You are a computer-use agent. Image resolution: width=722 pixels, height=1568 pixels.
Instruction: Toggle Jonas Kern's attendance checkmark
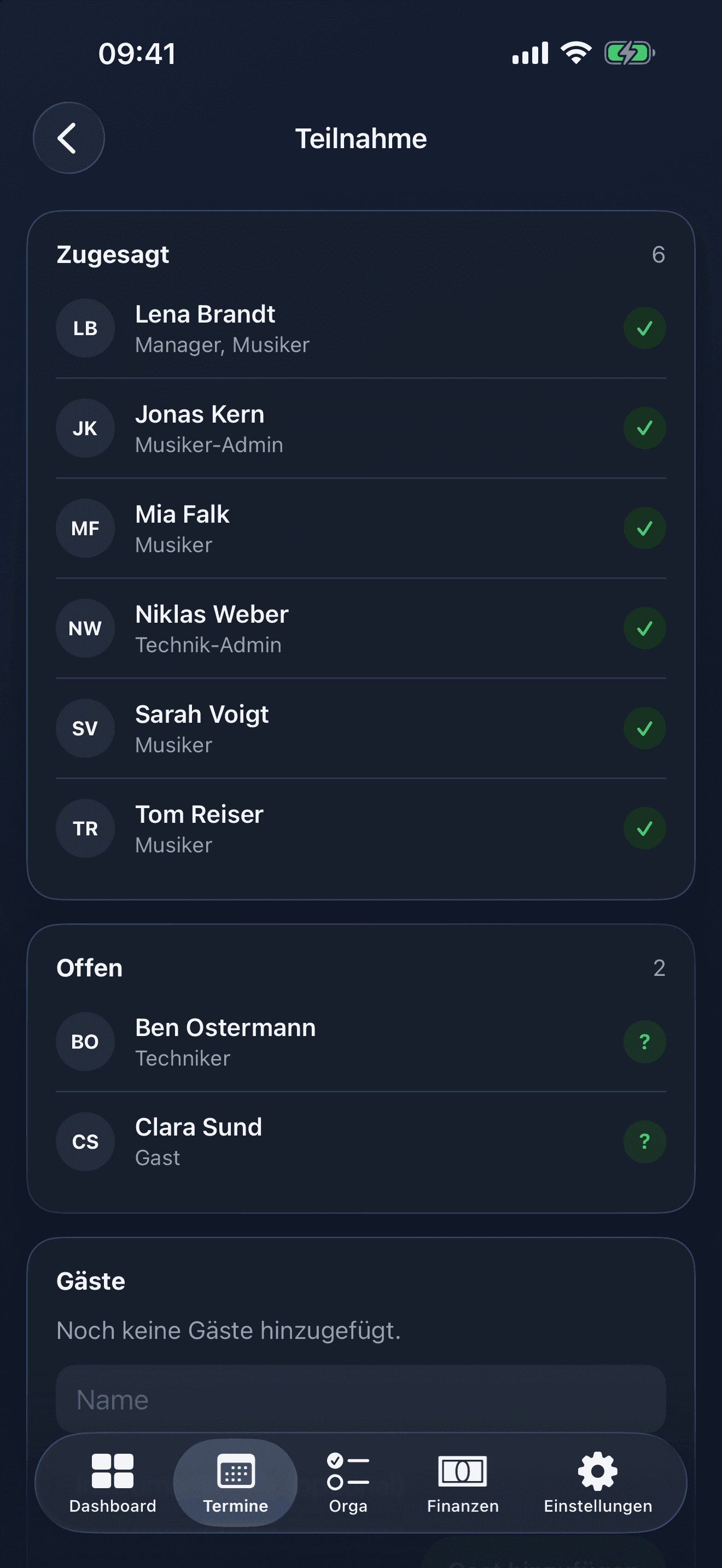pos(645,428)
